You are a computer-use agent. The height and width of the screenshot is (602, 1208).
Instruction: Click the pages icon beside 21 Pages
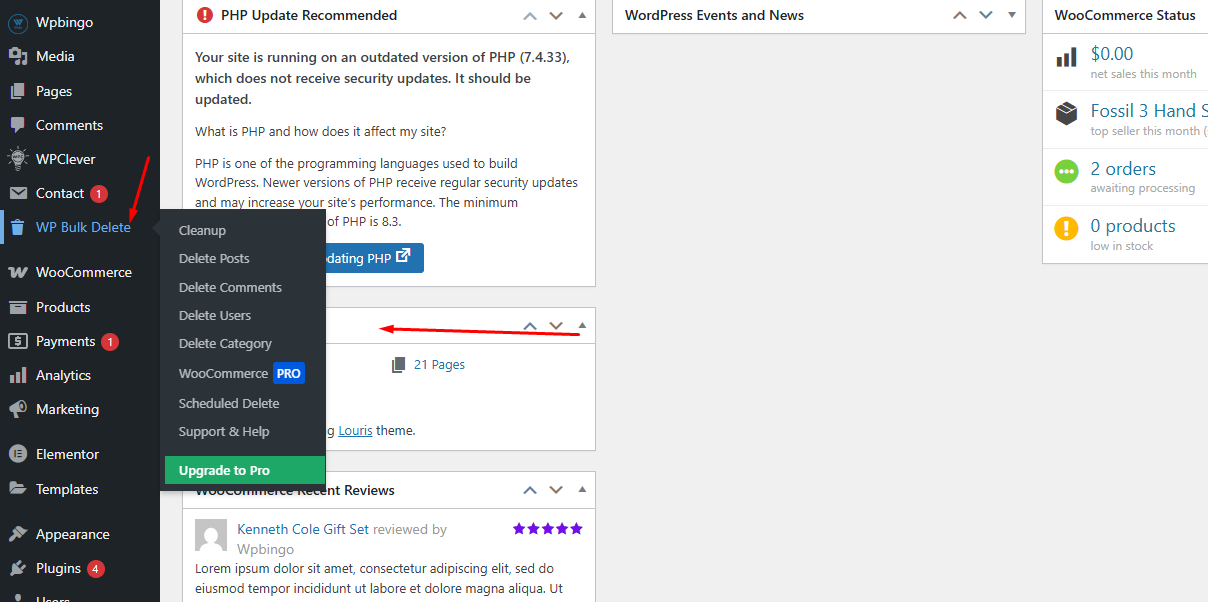click(x=399, y=365)
